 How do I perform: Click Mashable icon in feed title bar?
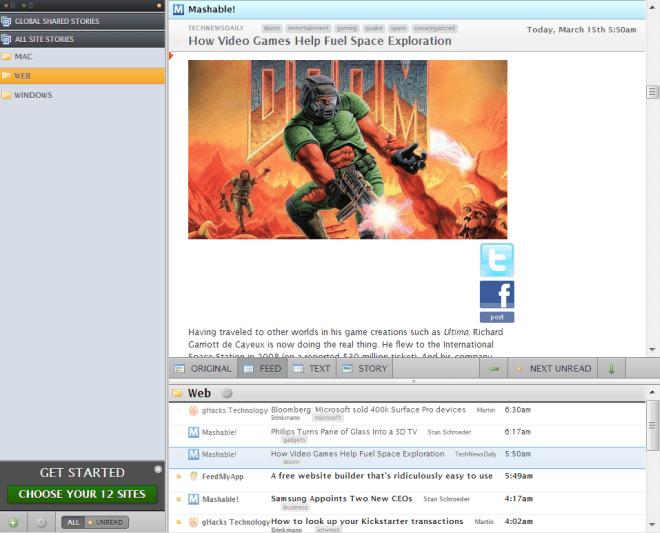[x=178, y=10]
